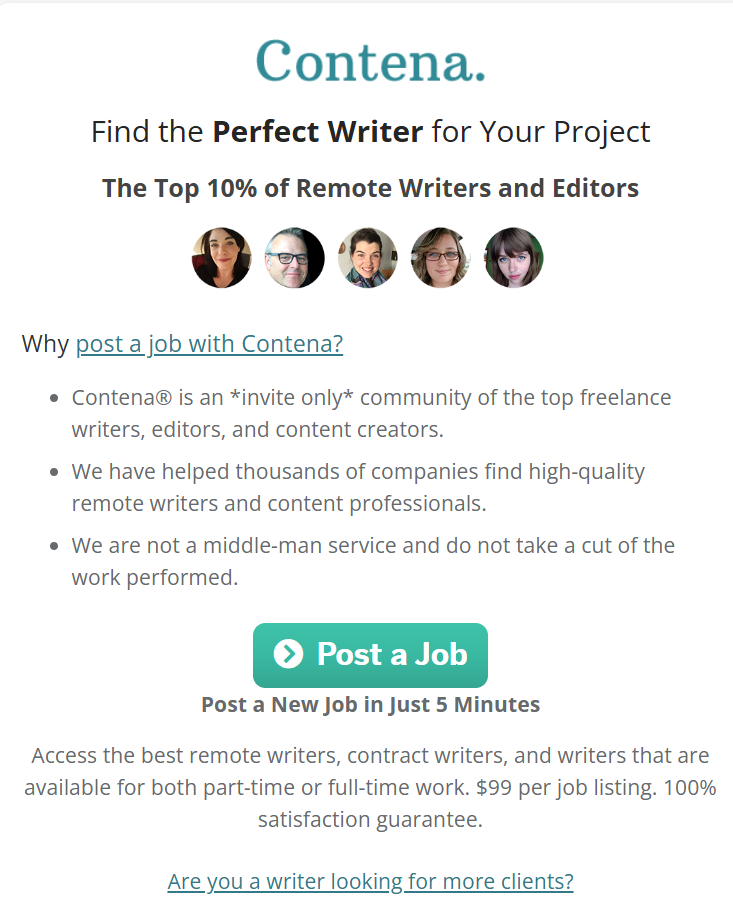Open the gray-haired man with glasses avatar
This screenshot has width=733, height=911.
(x=294, y=257)
